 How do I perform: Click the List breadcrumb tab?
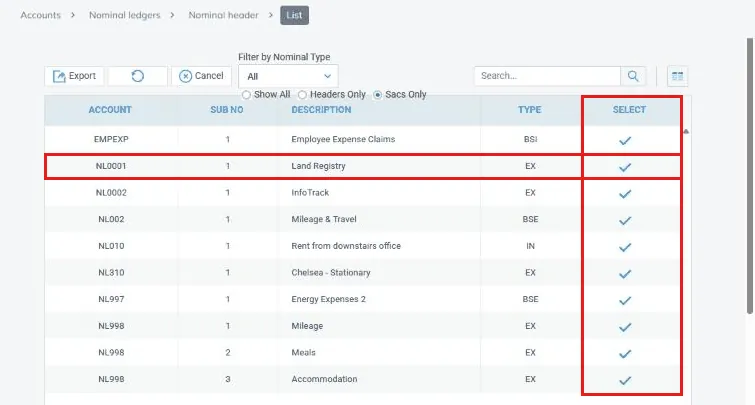(294, 15)
